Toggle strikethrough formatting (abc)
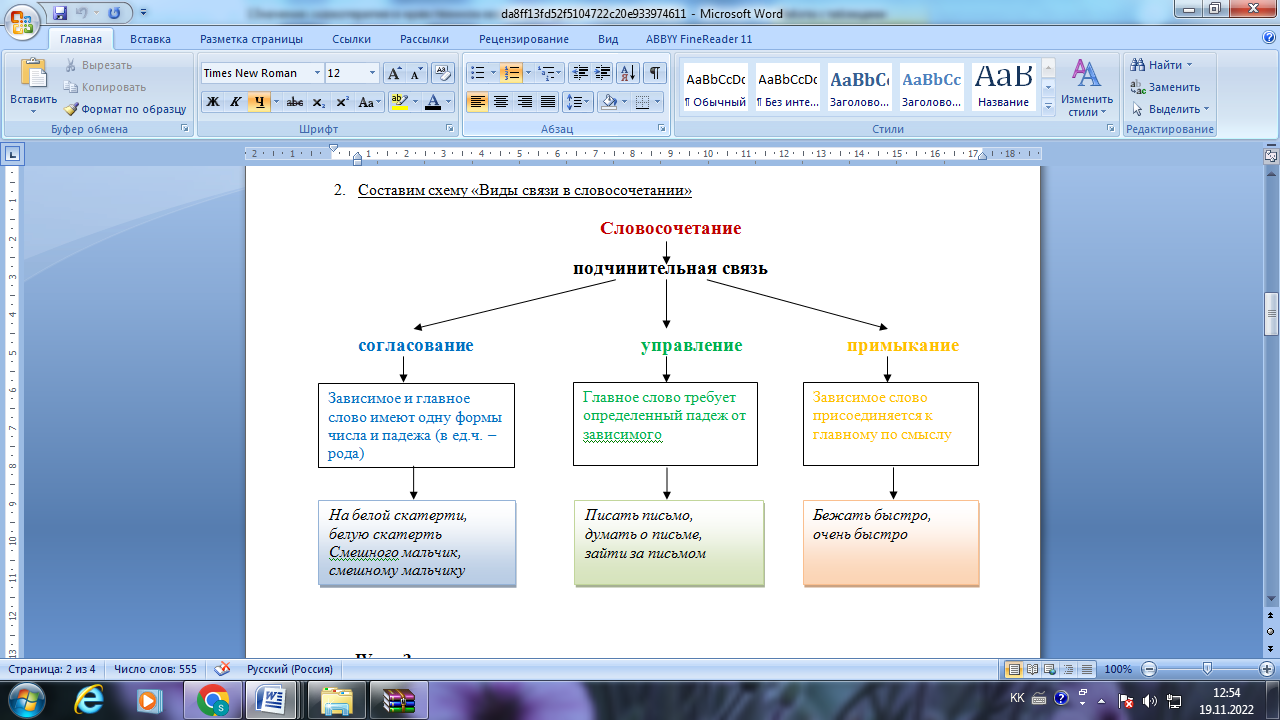The width and height of the screenshot is (1280, 720). tap(295, 102)
